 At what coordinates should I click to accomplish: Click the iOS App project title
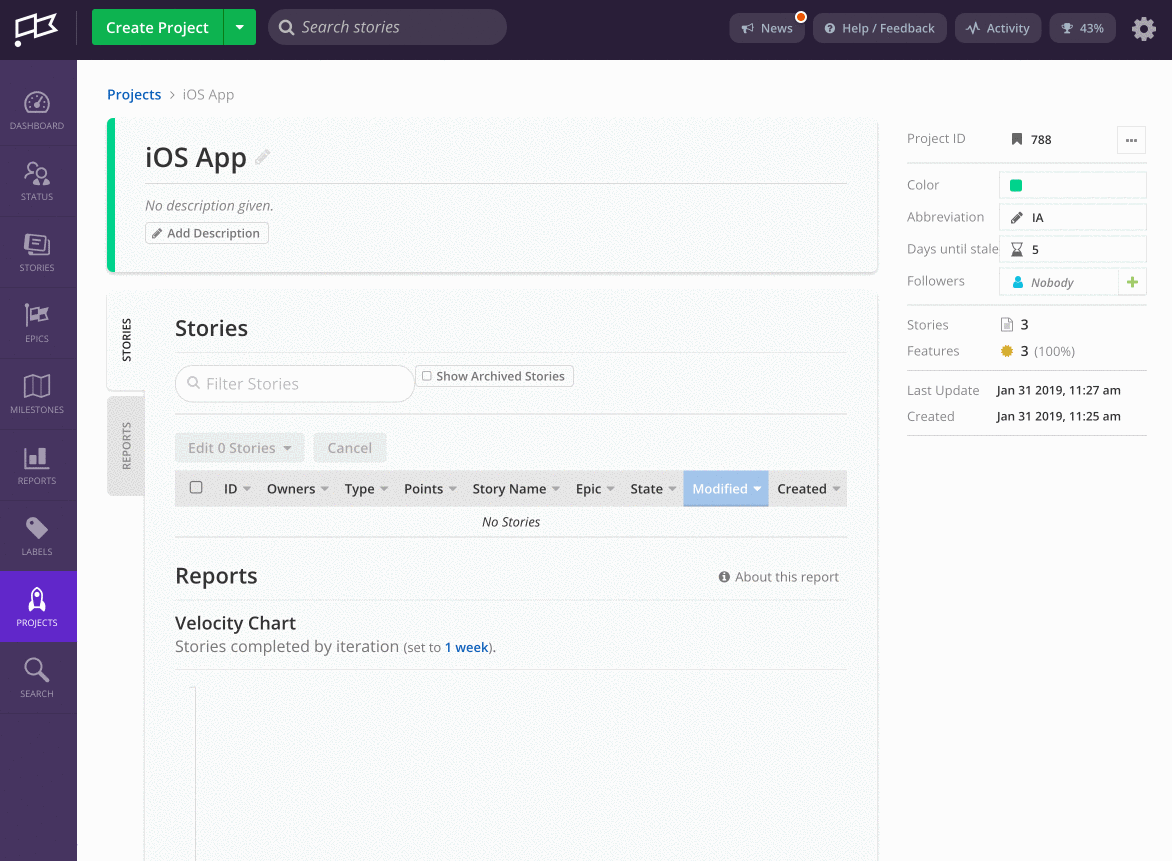(196, 158)
